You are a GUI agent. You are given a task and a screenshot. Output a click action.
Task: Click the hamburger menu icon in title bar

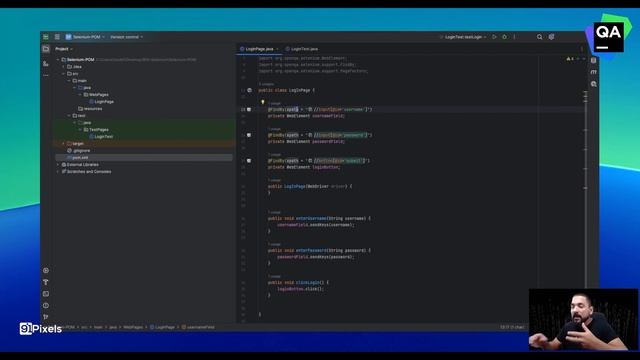tap(57, 37)
